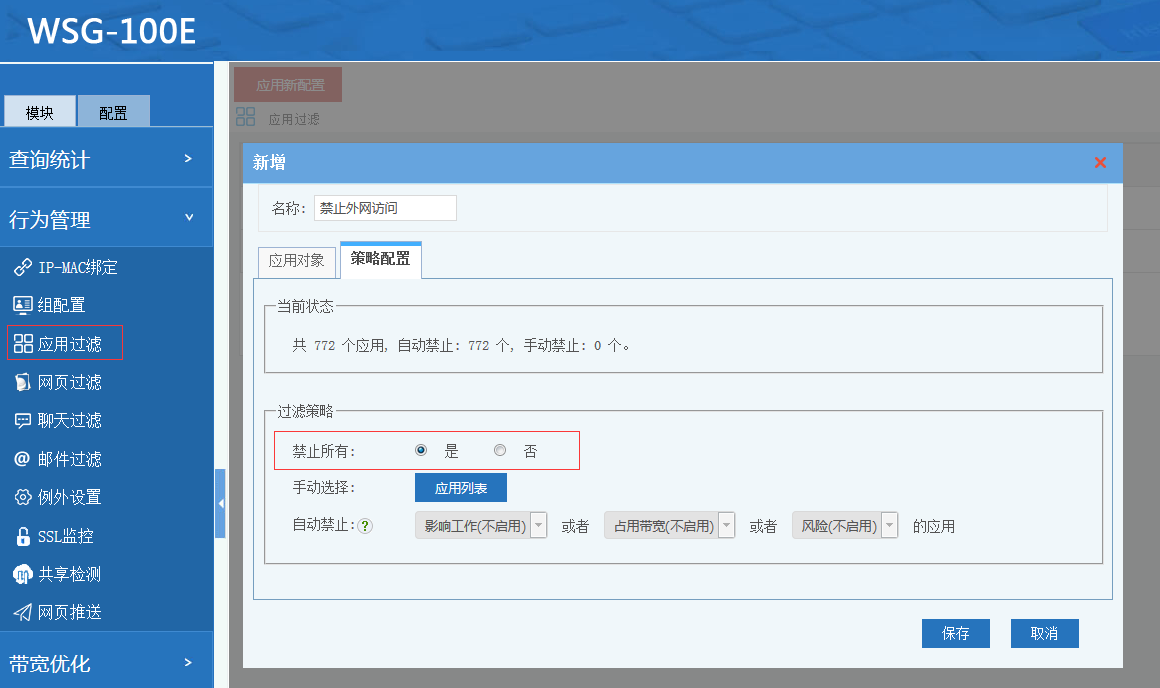Click the 保存 button

coord(956,634)
